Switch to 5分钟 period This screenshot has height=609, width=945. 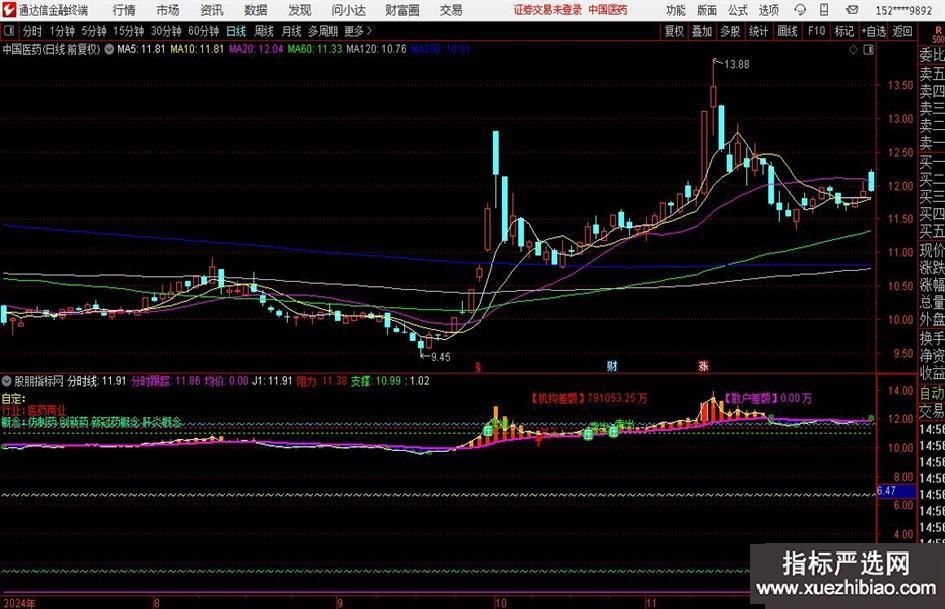click(94, 31)
